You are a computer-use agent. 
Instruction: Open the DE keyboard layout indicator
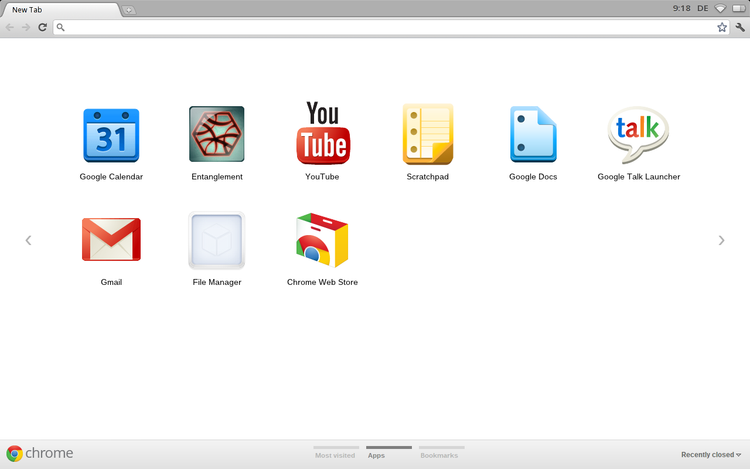[703, 8]
